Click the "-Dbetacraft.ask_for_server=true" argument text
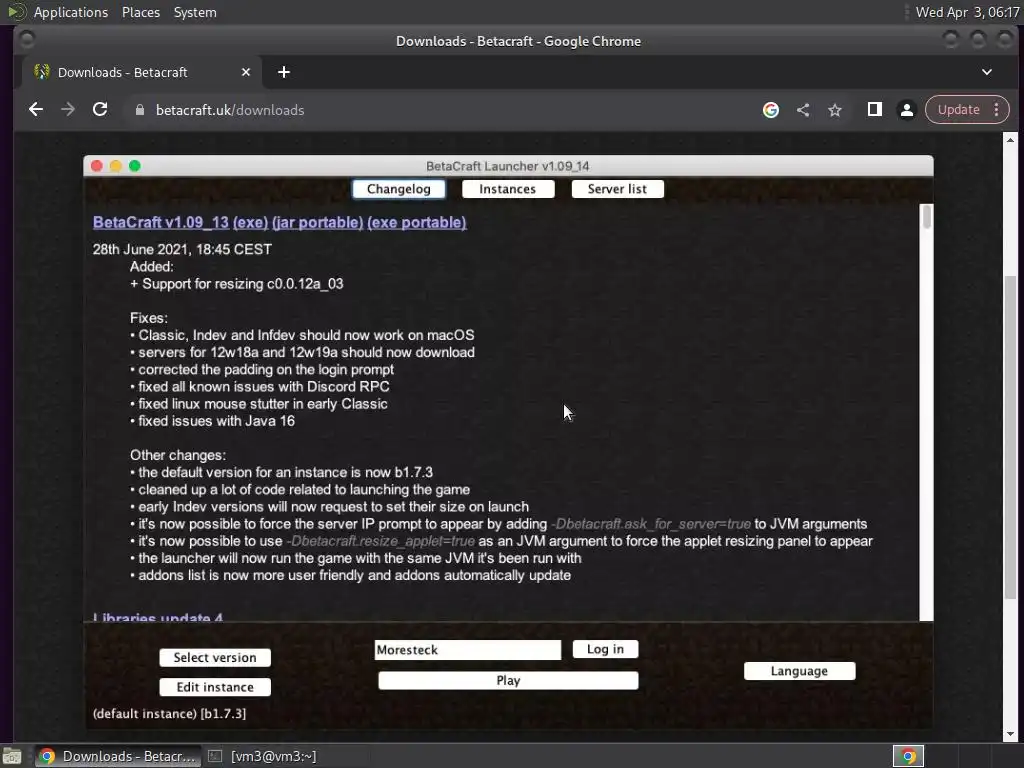The image size is (1024, 768). click(651, 524)
